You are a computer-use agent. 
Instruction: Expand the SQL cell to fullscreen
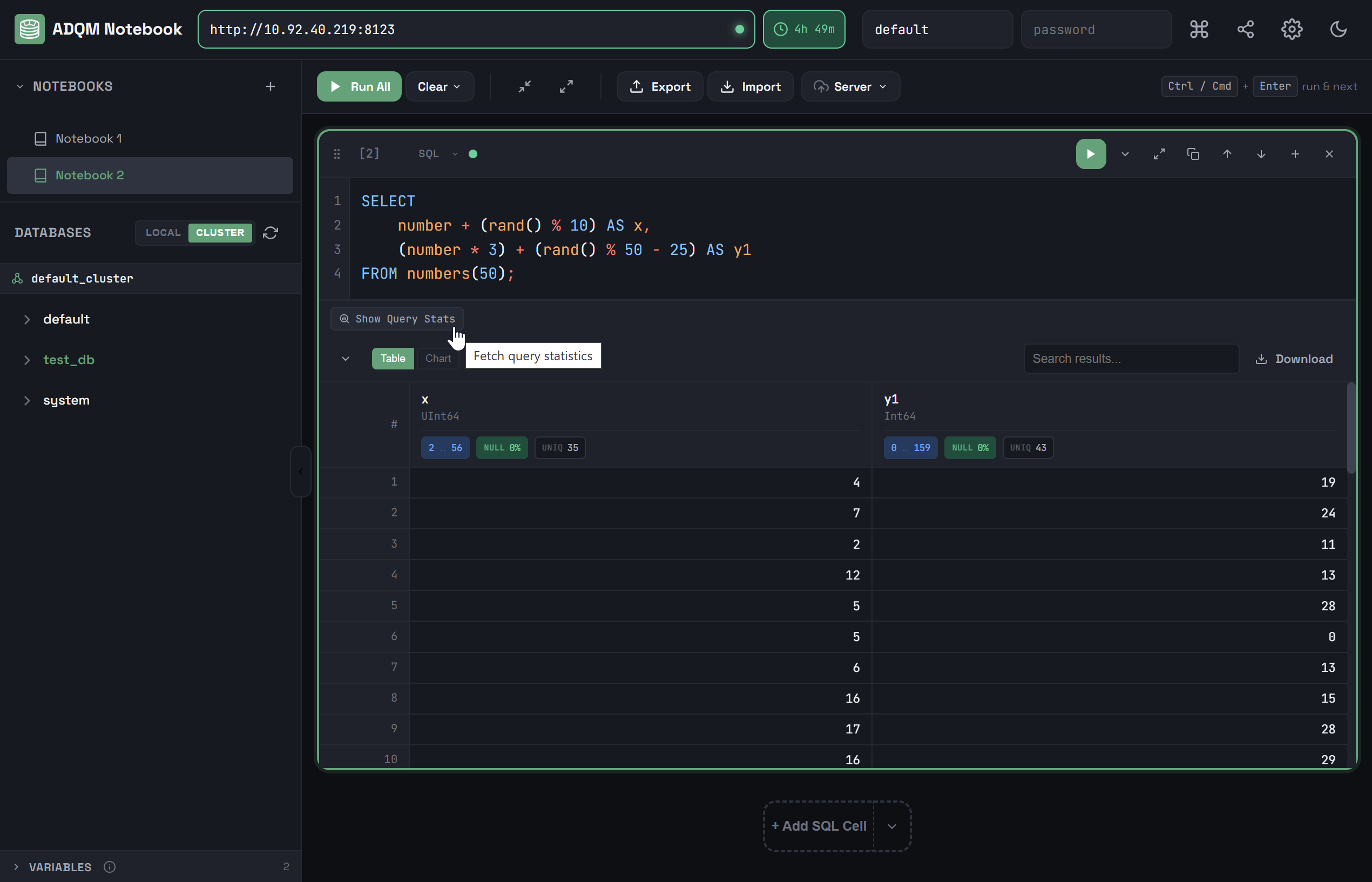point(1159,153)
